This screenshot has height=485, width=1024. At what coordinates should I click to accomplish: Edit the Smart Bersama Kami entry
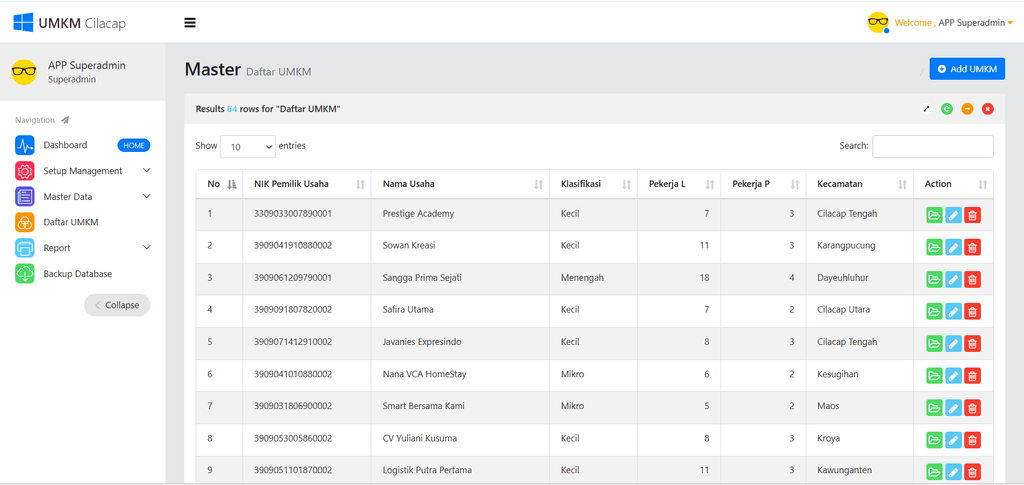953,407
